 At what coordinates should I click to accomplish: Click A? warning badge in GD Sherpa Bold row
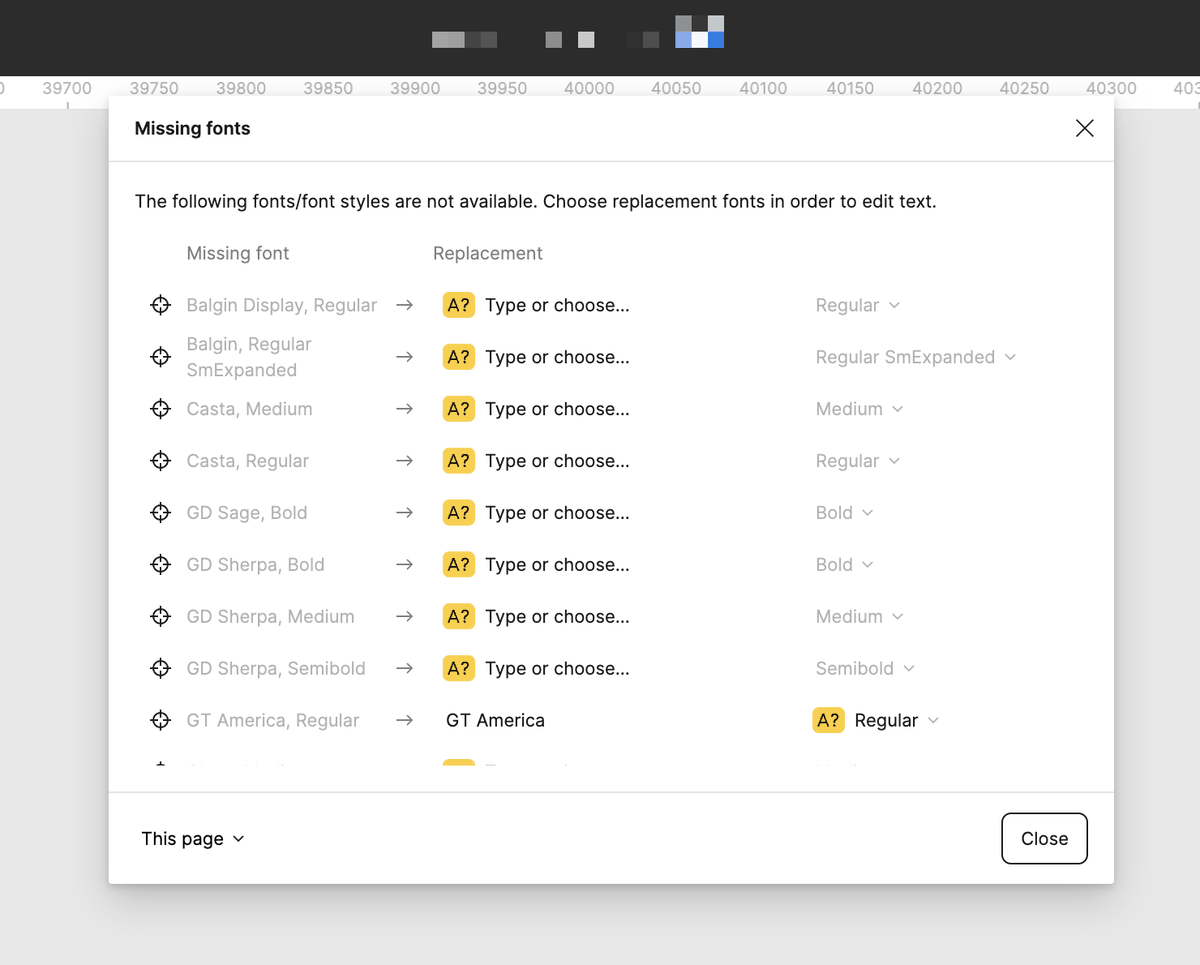(459, 565)
